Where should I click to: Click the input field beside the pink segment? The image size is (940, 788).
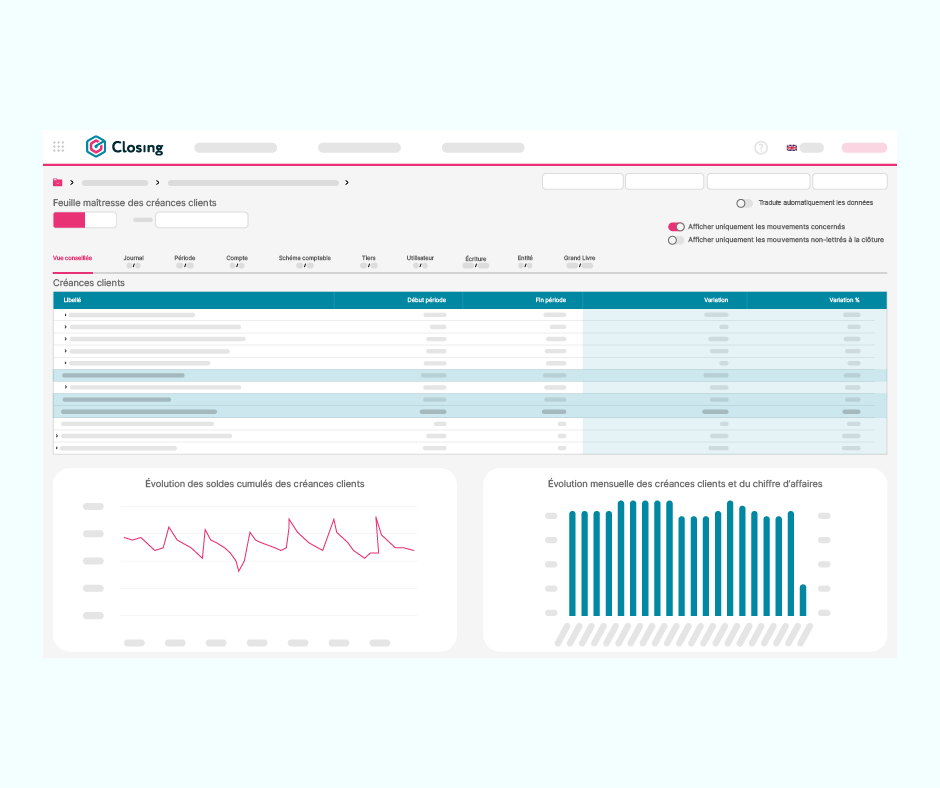pos(201,220)
